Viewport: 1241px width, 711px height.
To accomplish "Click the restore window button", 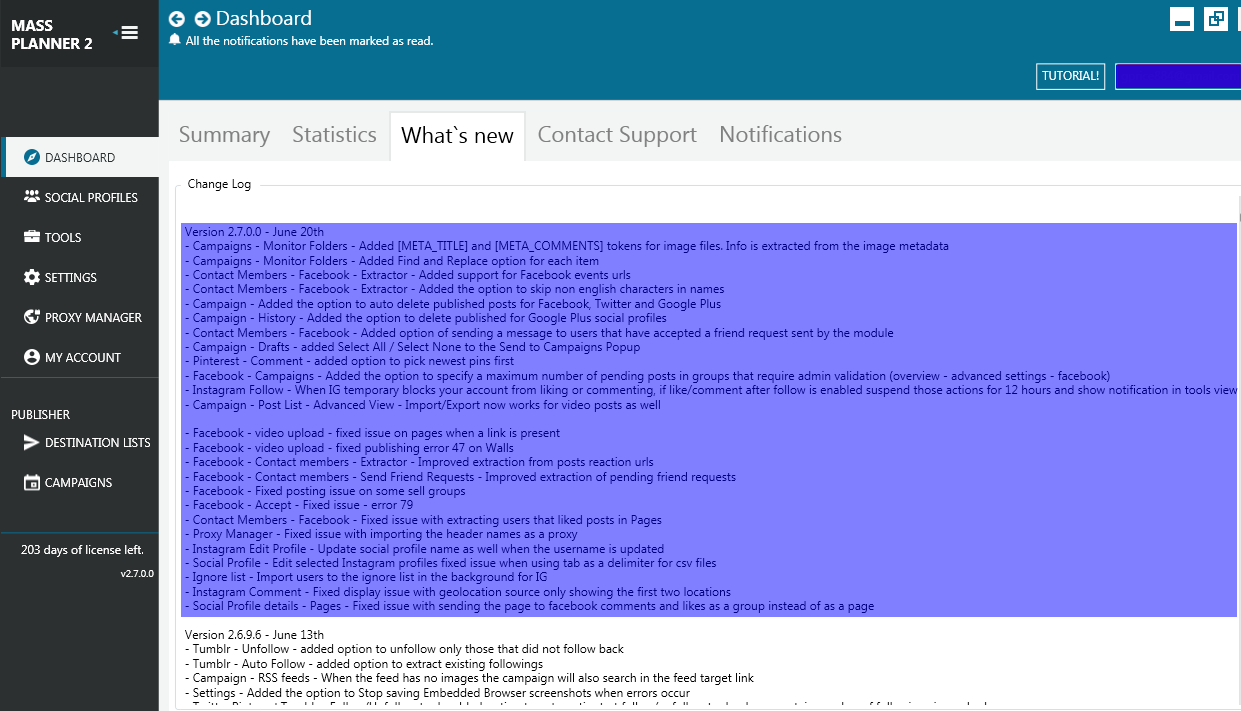I will tap(1215, 19).
